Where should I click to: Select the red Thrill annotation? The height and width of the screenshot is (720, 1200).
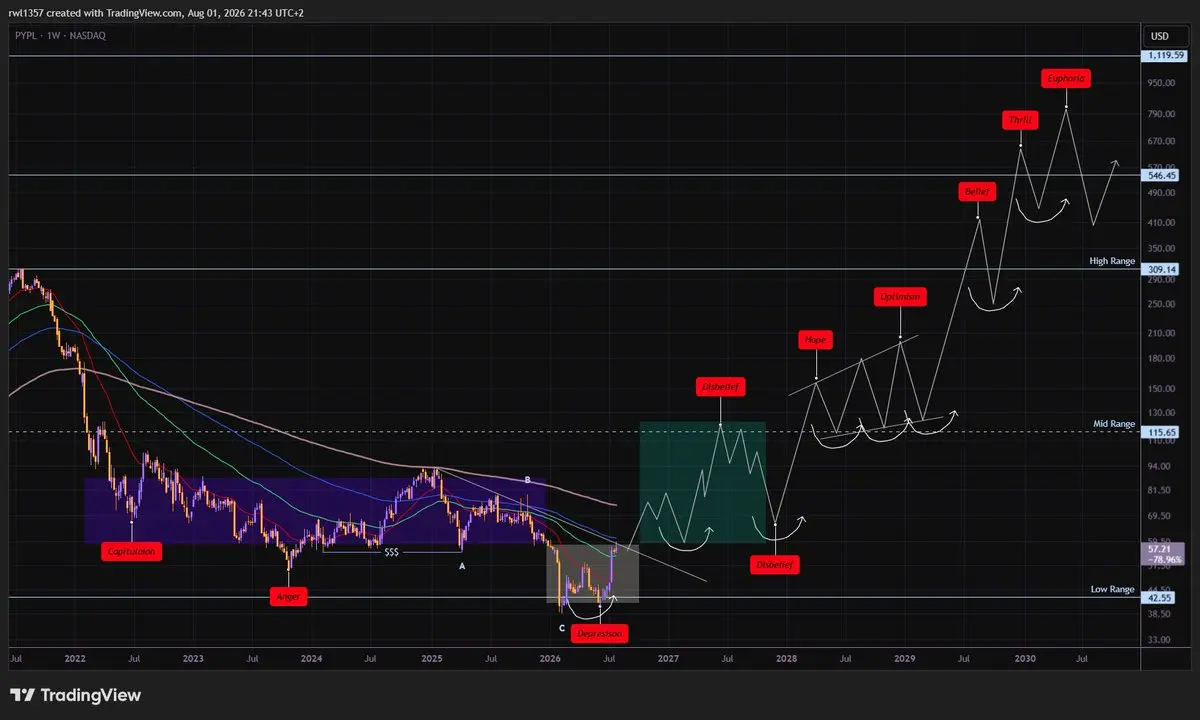tap(1020, 120)
